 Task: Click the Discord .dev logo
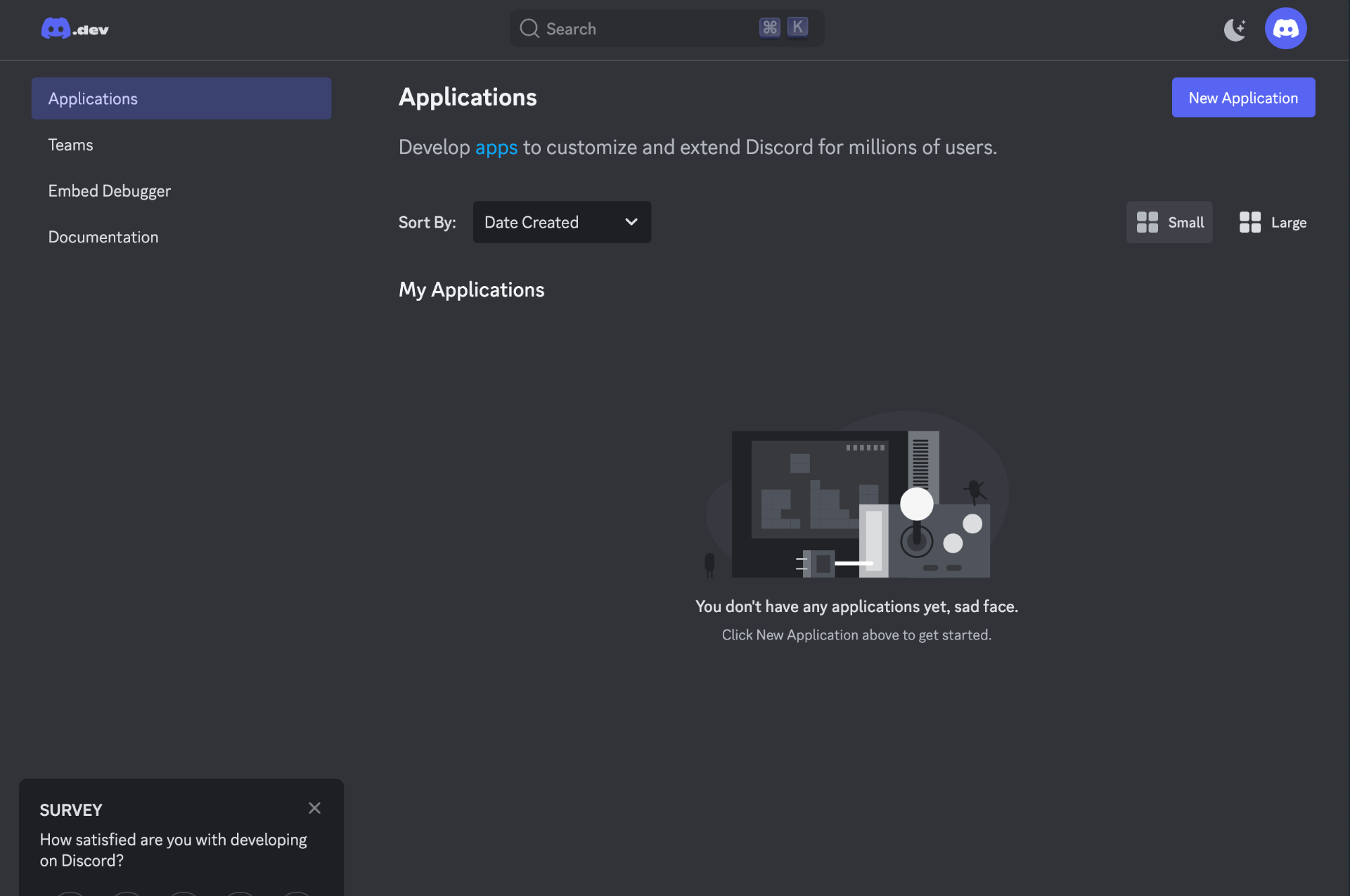click(x=75, y=29)
